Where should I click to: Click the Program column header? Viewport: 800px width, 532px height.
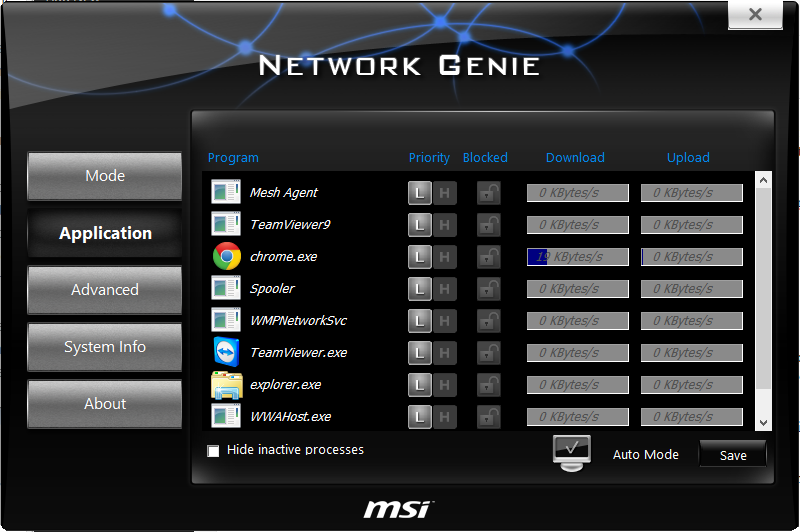(233, 158)
